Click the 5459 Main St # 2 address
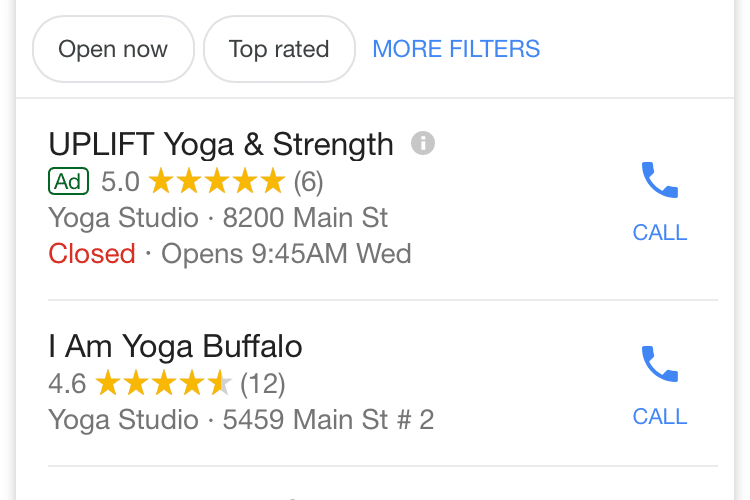This screenshot has width=750, height=500. [328, 420]
